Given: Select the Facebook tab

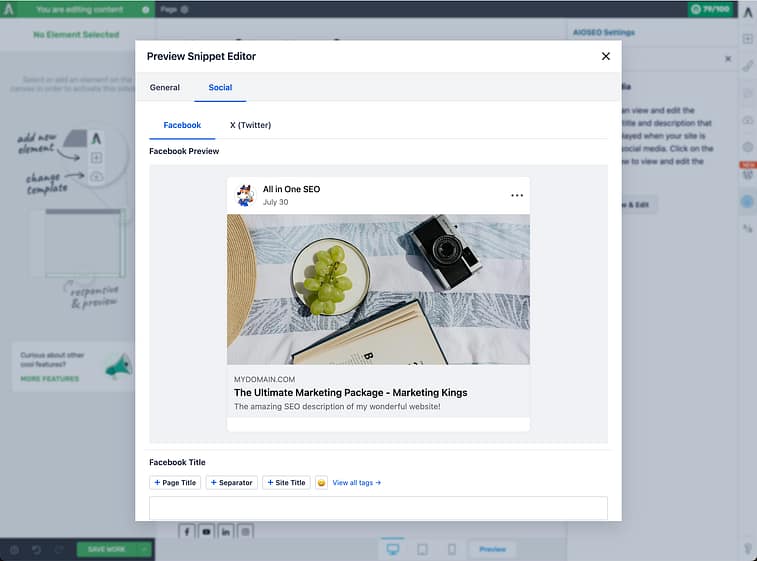Looking at the screenshot, I should [182, 125].
